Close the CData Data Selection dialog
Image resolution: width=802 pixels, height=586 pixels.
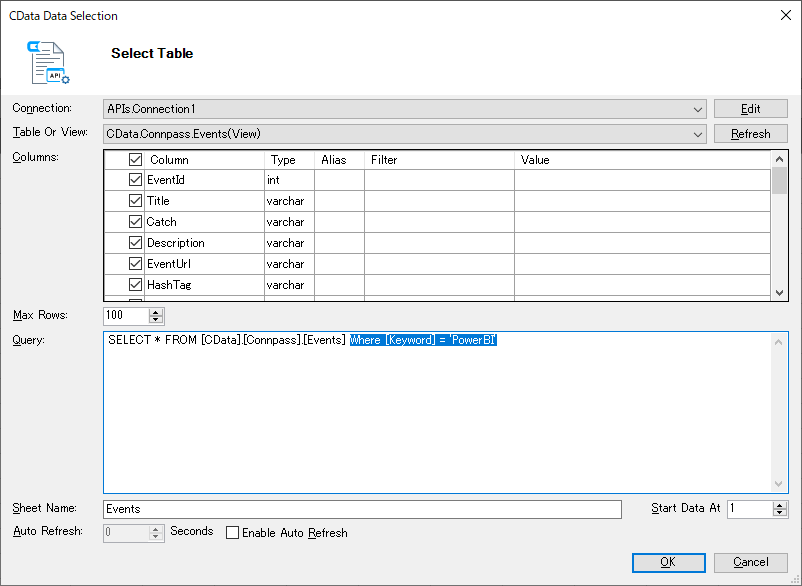click(783, 15)
